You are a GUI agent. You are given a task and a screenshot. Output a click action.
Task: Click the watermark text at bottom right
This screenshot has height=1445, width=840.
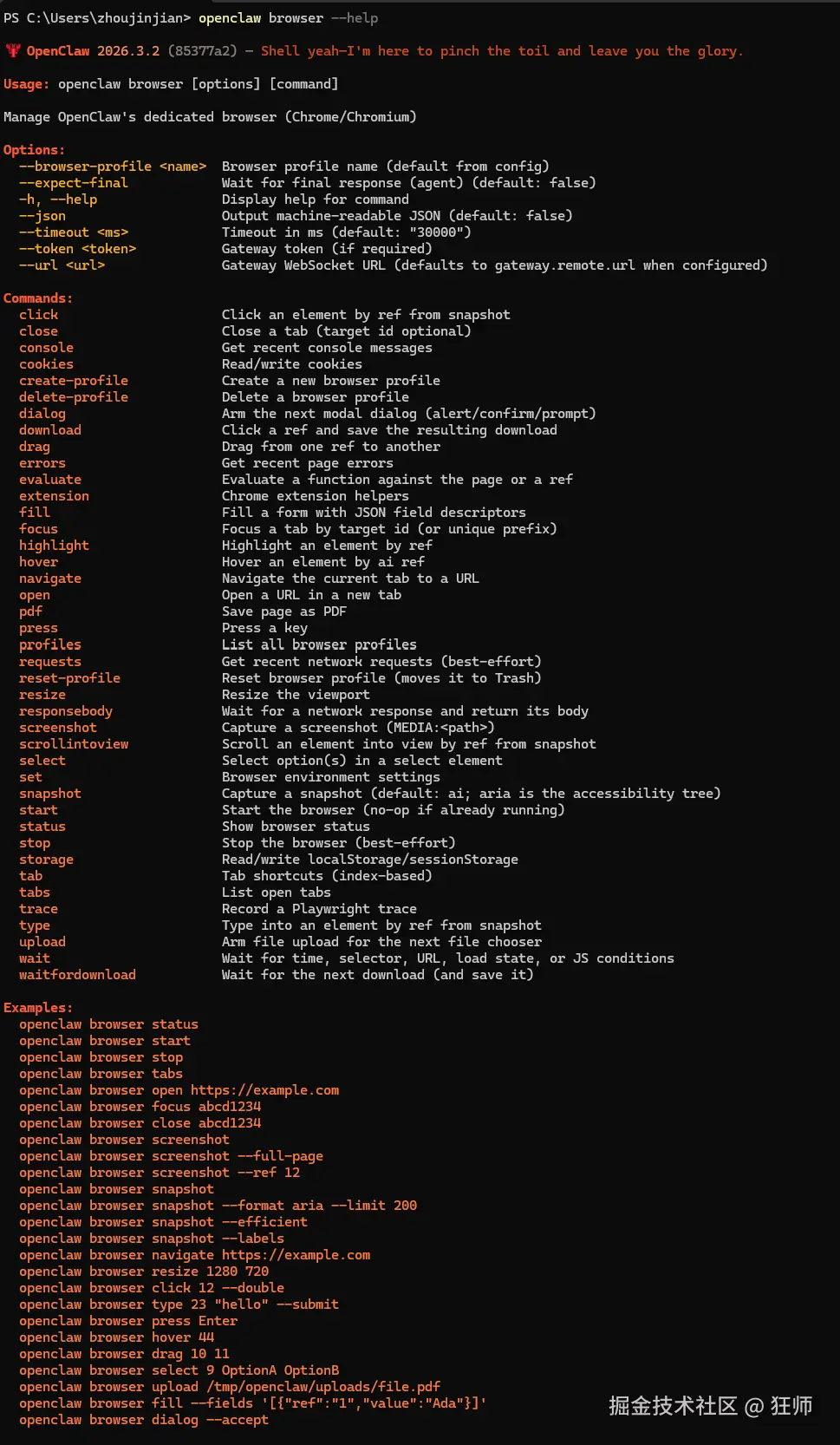pos(710,1406)
